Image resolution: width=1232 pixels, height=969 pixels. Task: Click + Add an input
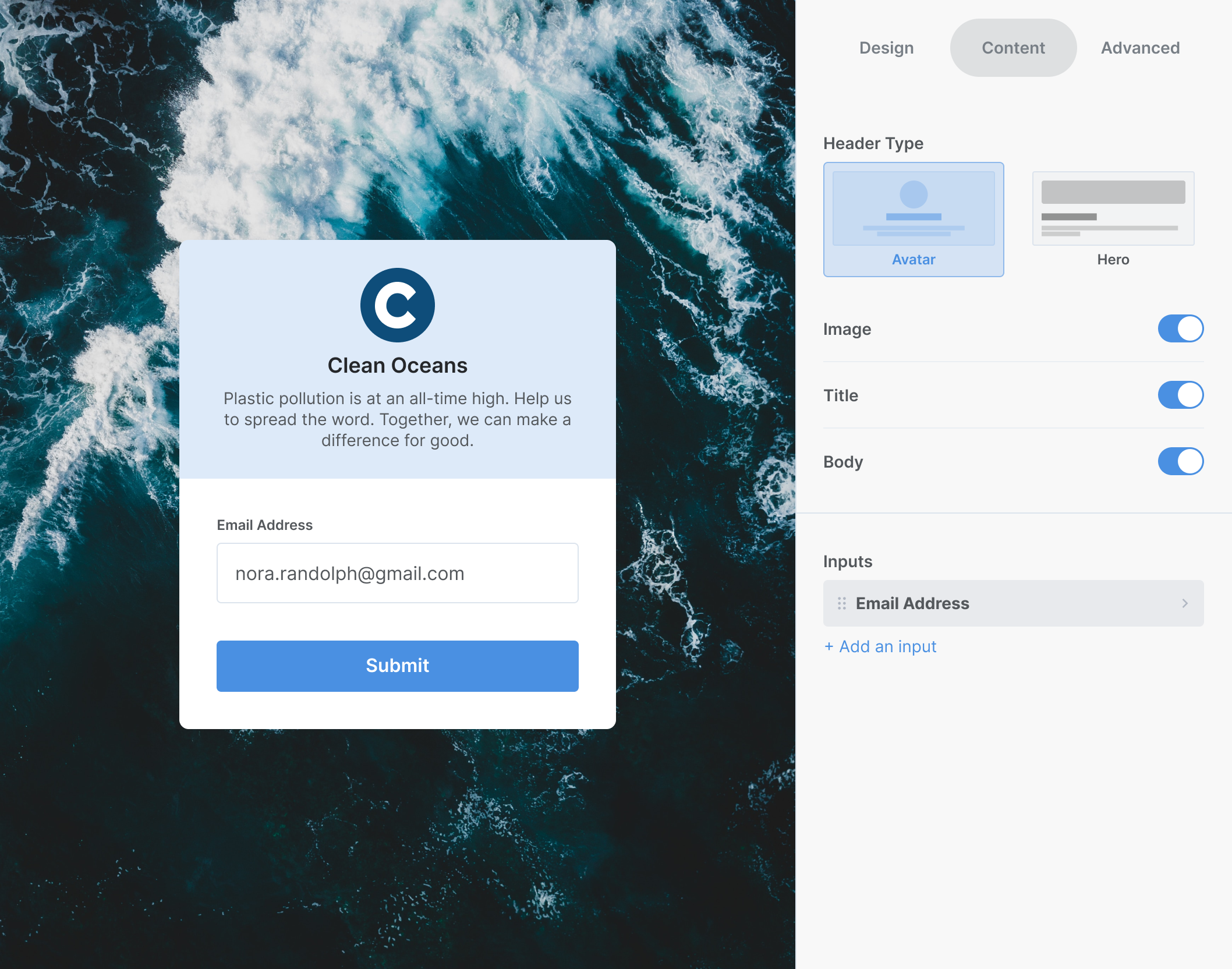pos(880,646)
